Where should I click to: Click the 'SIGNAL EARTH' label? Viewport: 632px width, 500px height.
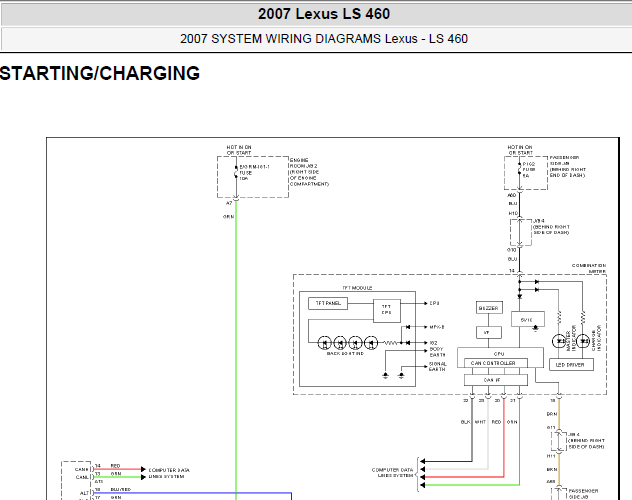[x=438, y=366]
